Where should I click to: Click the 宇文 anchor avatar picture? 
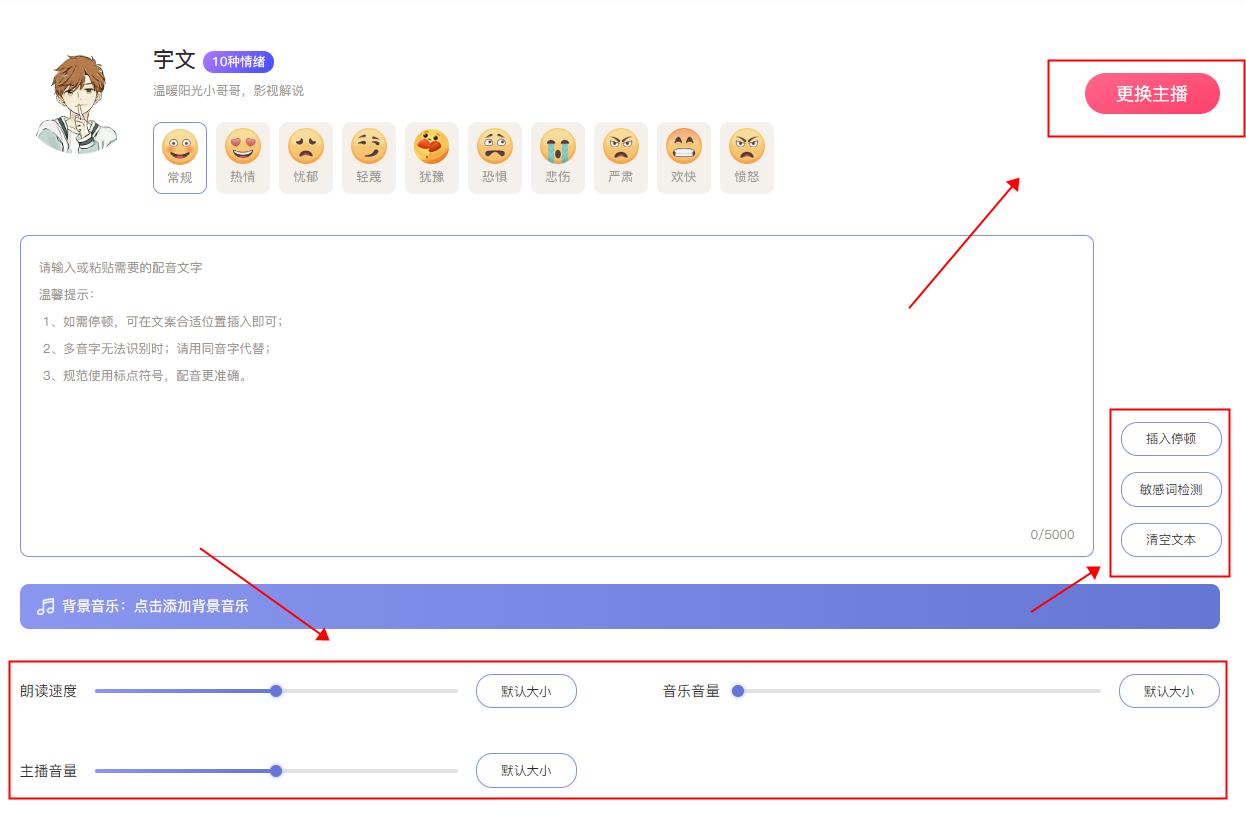point(76,104)
